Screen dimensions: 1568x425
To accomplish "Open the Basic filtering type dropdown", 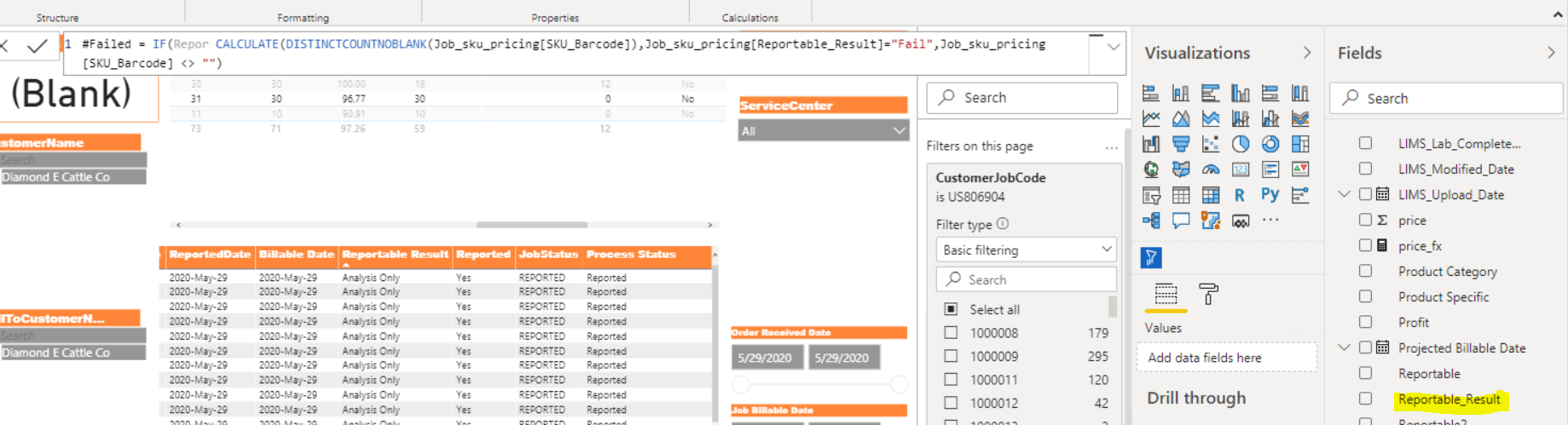I will tap(1027, 250).
